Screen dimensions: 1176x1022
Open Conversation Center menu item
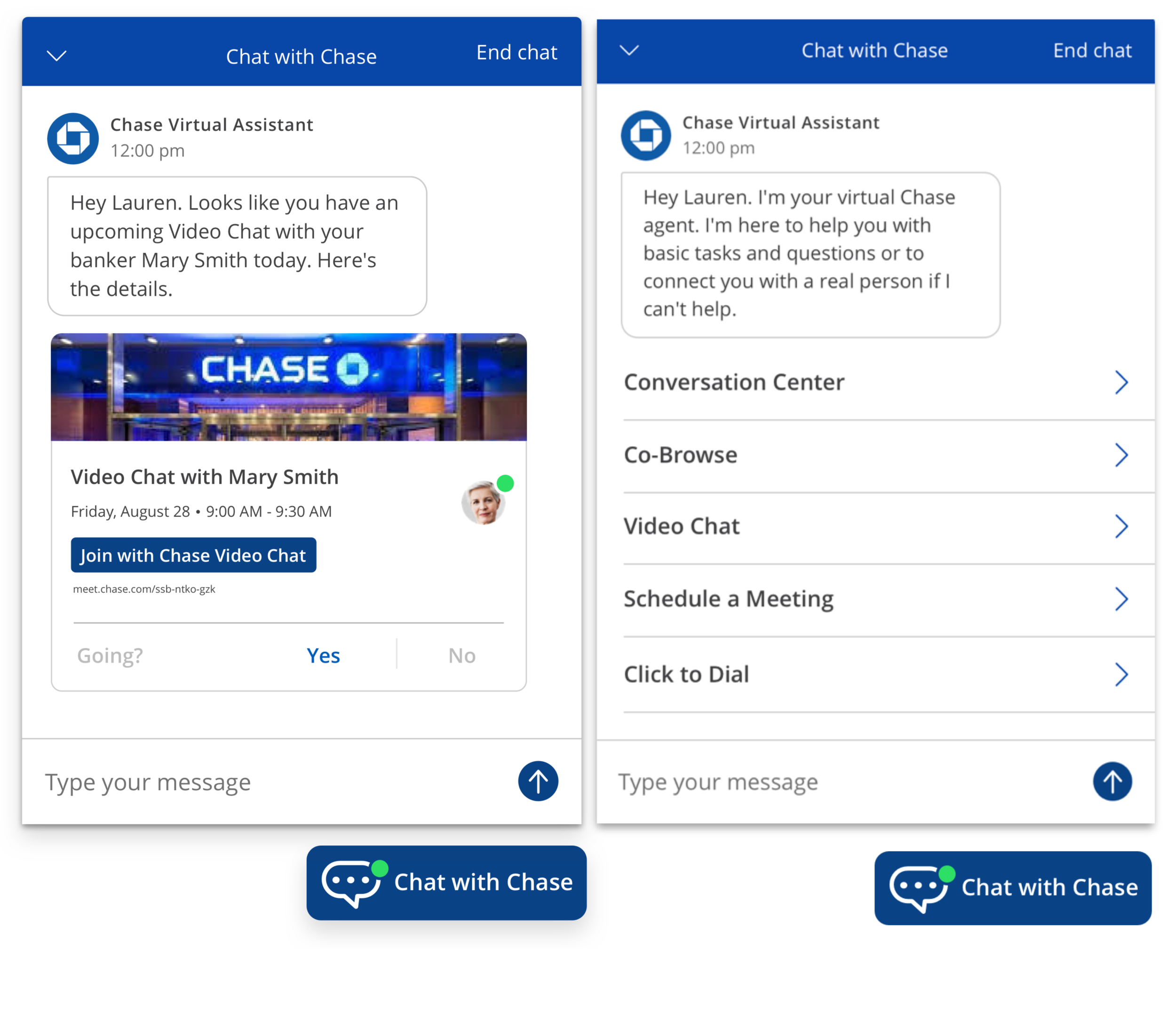coord(734,382)
